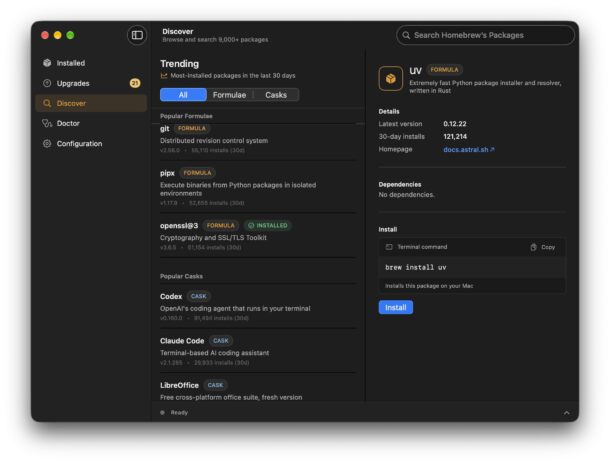610x463 pixels.
Task: Toggle the sidebar visibility icon
Action: (137, 35)
